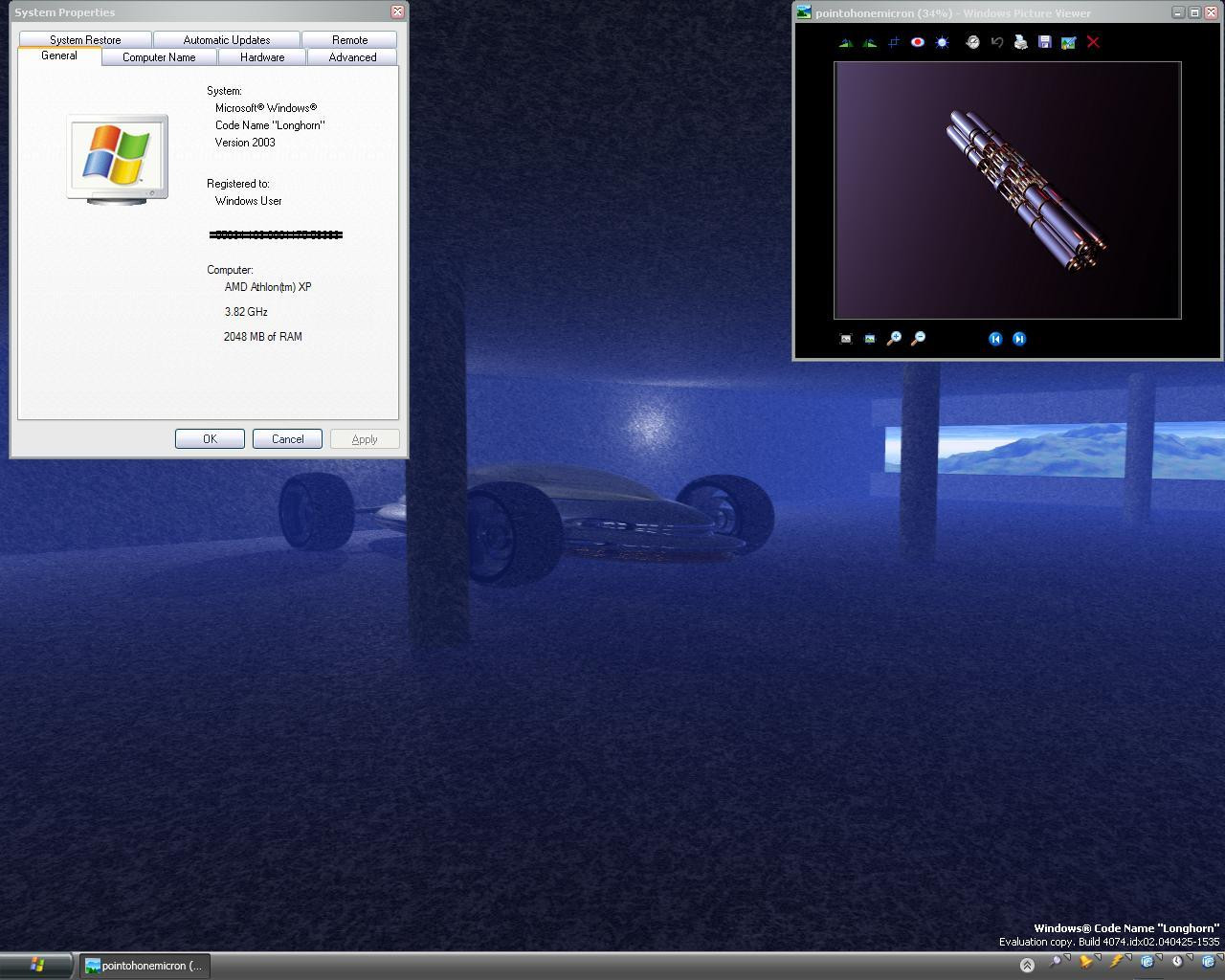Delete the picture using the red X icon
1225x980 pixels.
coord(1093,42)
